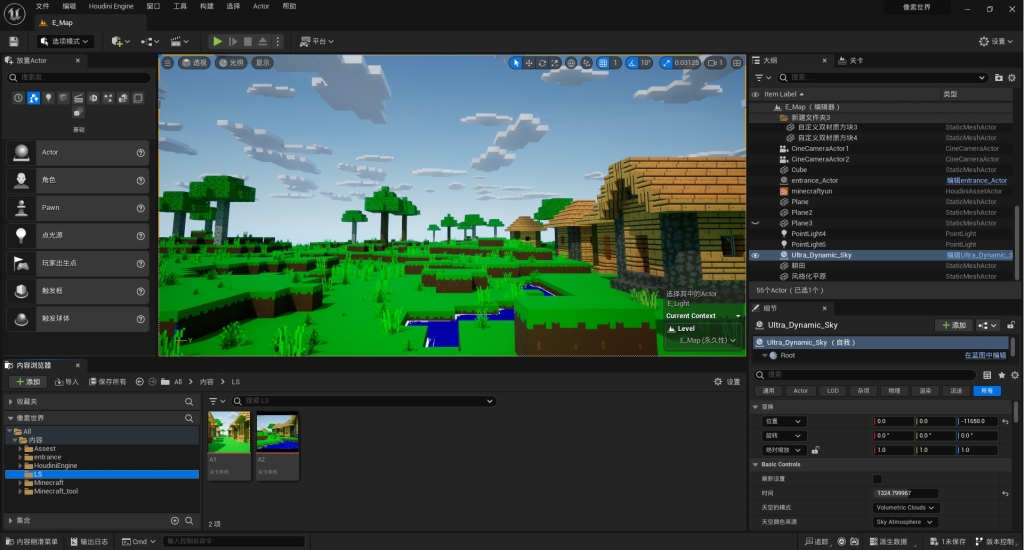
Task: Open the Blueprints toolbar dropdown
Action: pyautogui.click(x=150, y=41)
